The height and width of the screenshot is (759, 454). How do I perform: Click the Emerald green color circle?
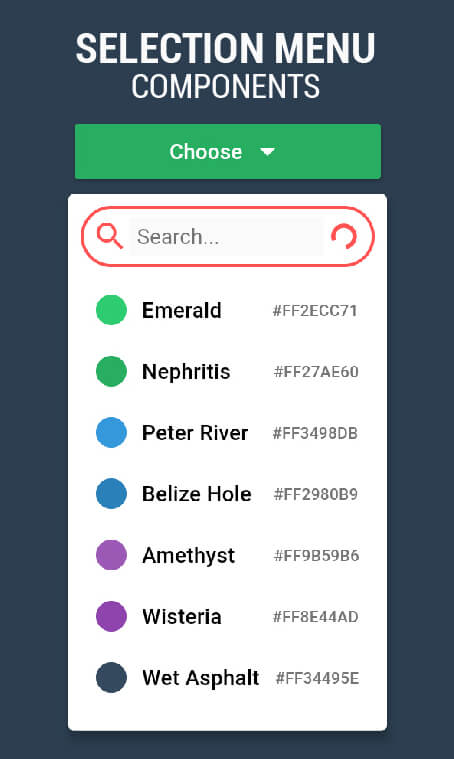[111, 310]
